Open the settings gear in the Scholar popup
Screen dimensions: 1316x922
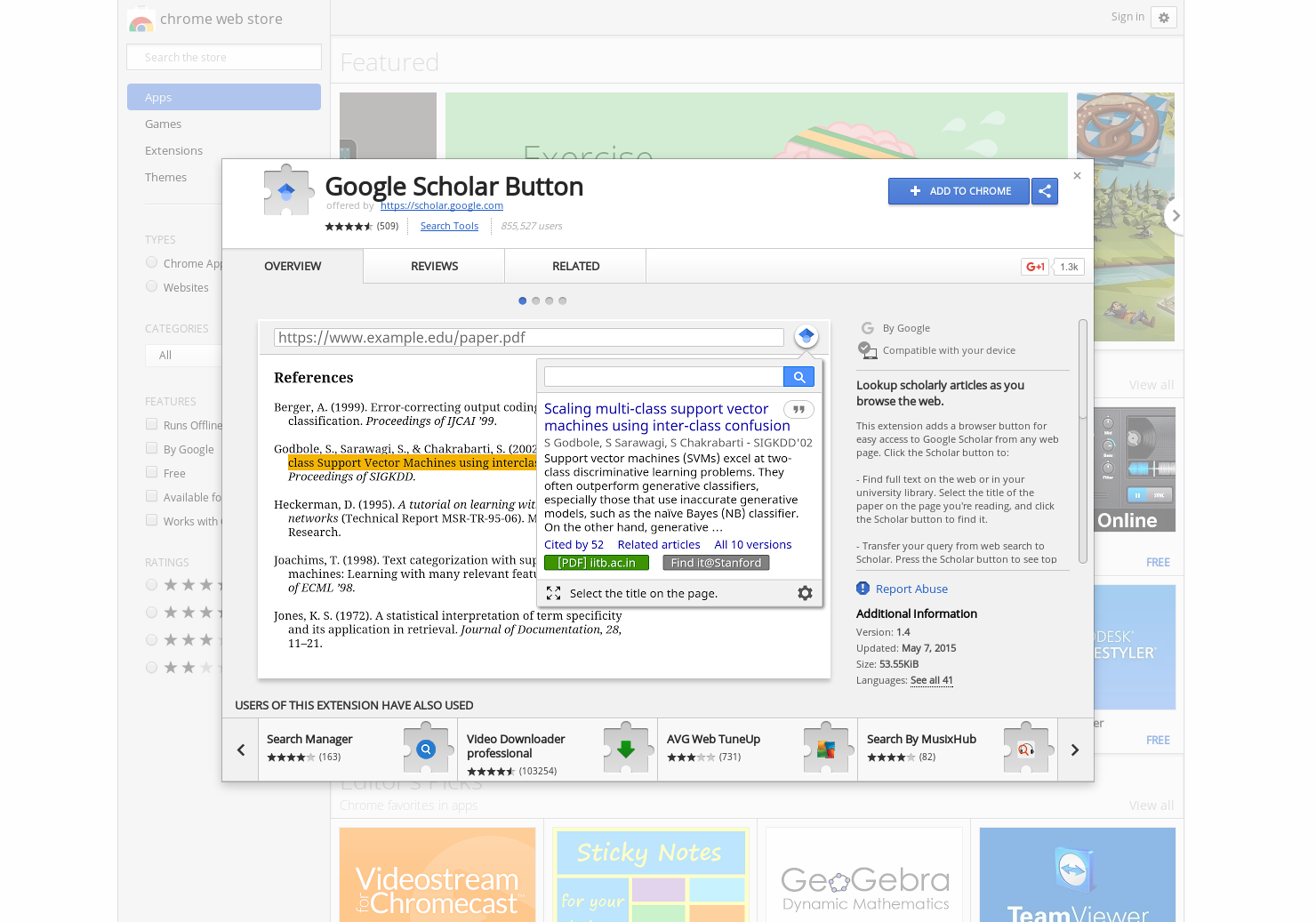(x=805, y=593)
